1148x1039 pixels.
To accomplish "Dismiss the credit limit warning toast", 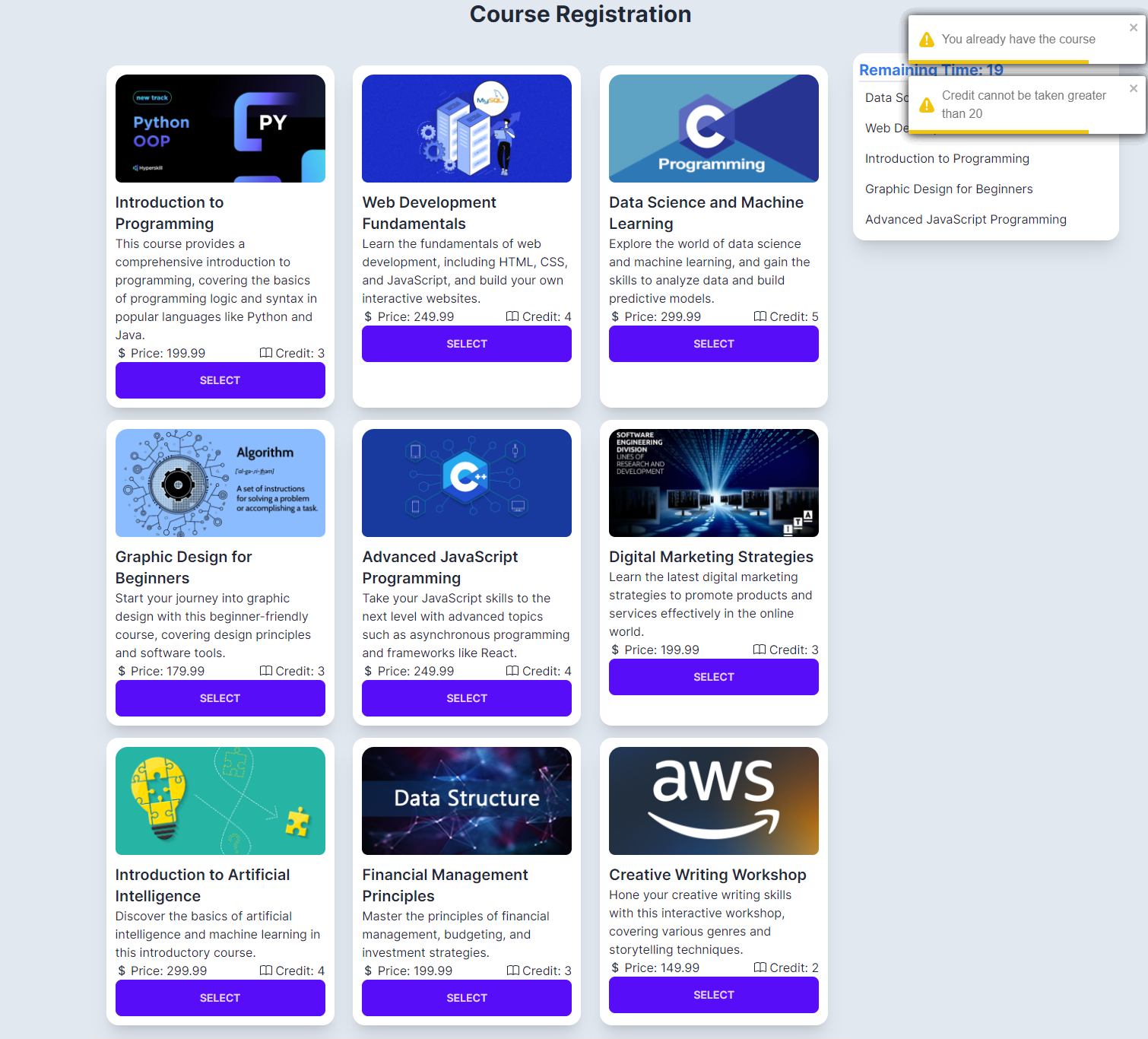I will click(x=1133, y=89).
